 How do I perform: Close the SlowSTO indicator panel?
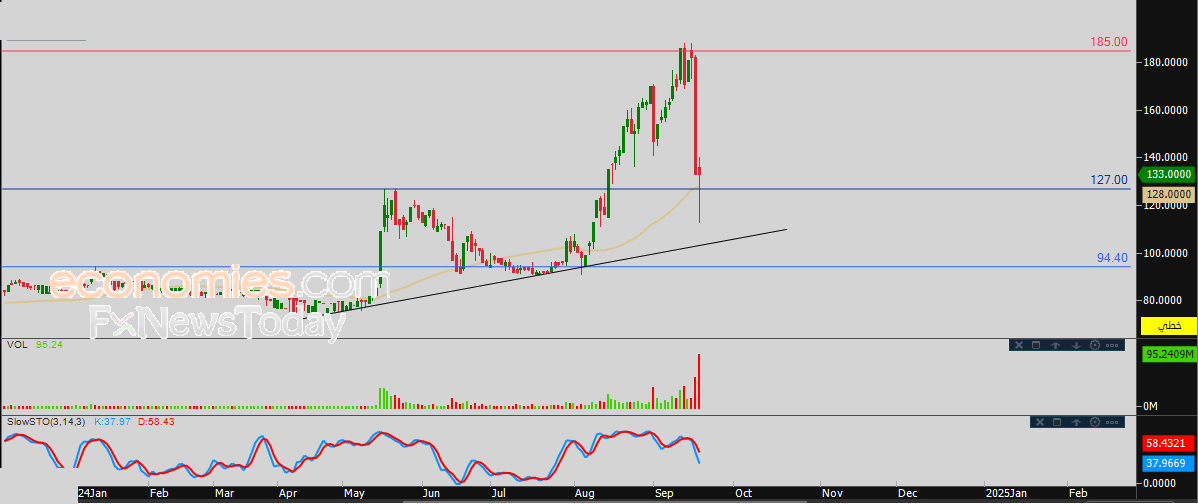[1040, 422]
